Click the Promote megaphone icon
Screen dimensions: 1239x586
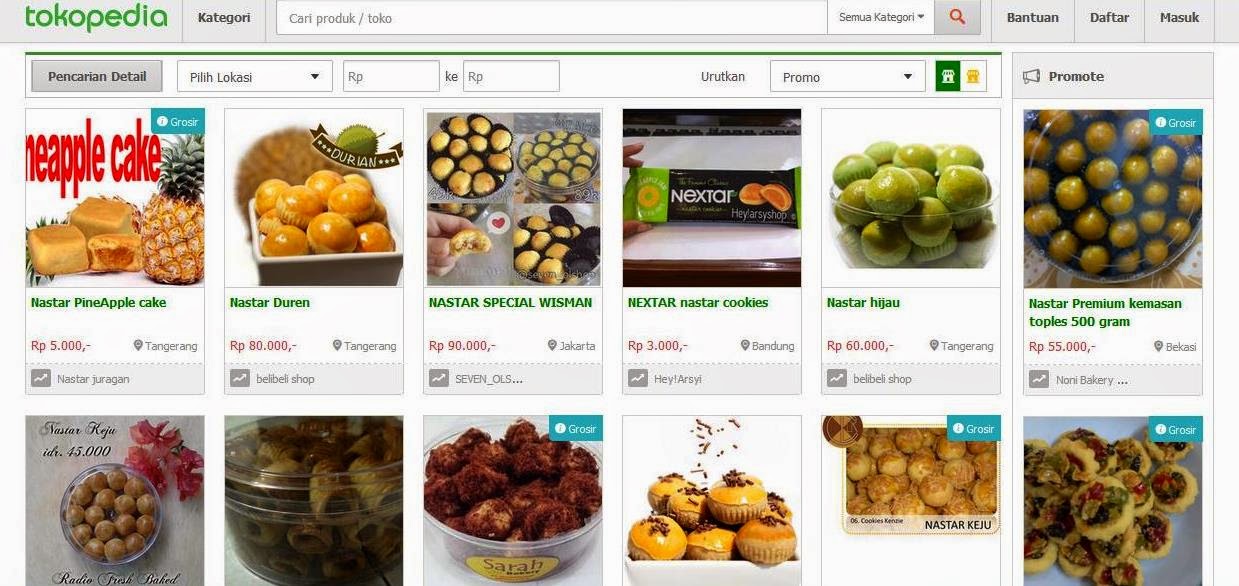click(1031, 76)
